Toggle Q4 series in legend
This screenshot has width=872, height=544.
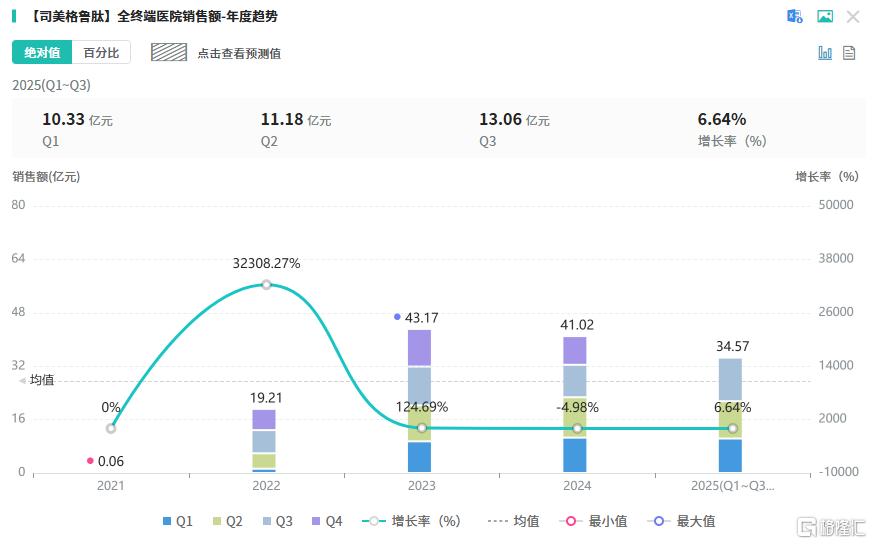[327, 521]
